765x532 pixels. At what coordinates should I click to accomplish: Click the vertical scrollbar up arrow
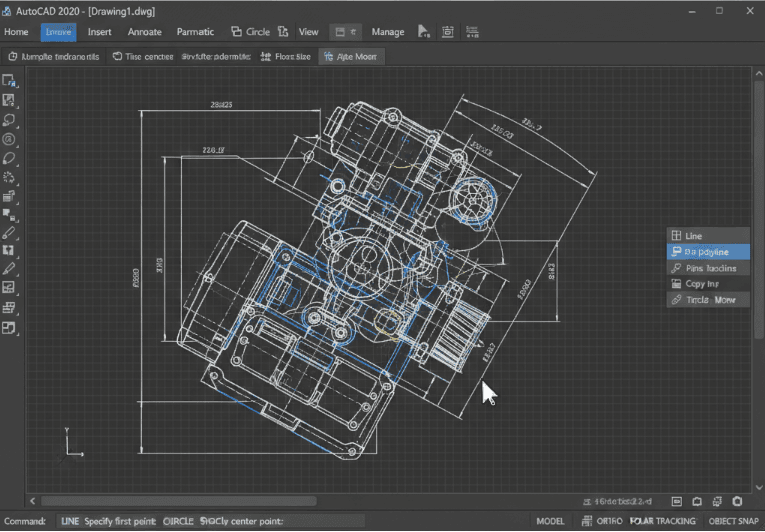point(759,73)
